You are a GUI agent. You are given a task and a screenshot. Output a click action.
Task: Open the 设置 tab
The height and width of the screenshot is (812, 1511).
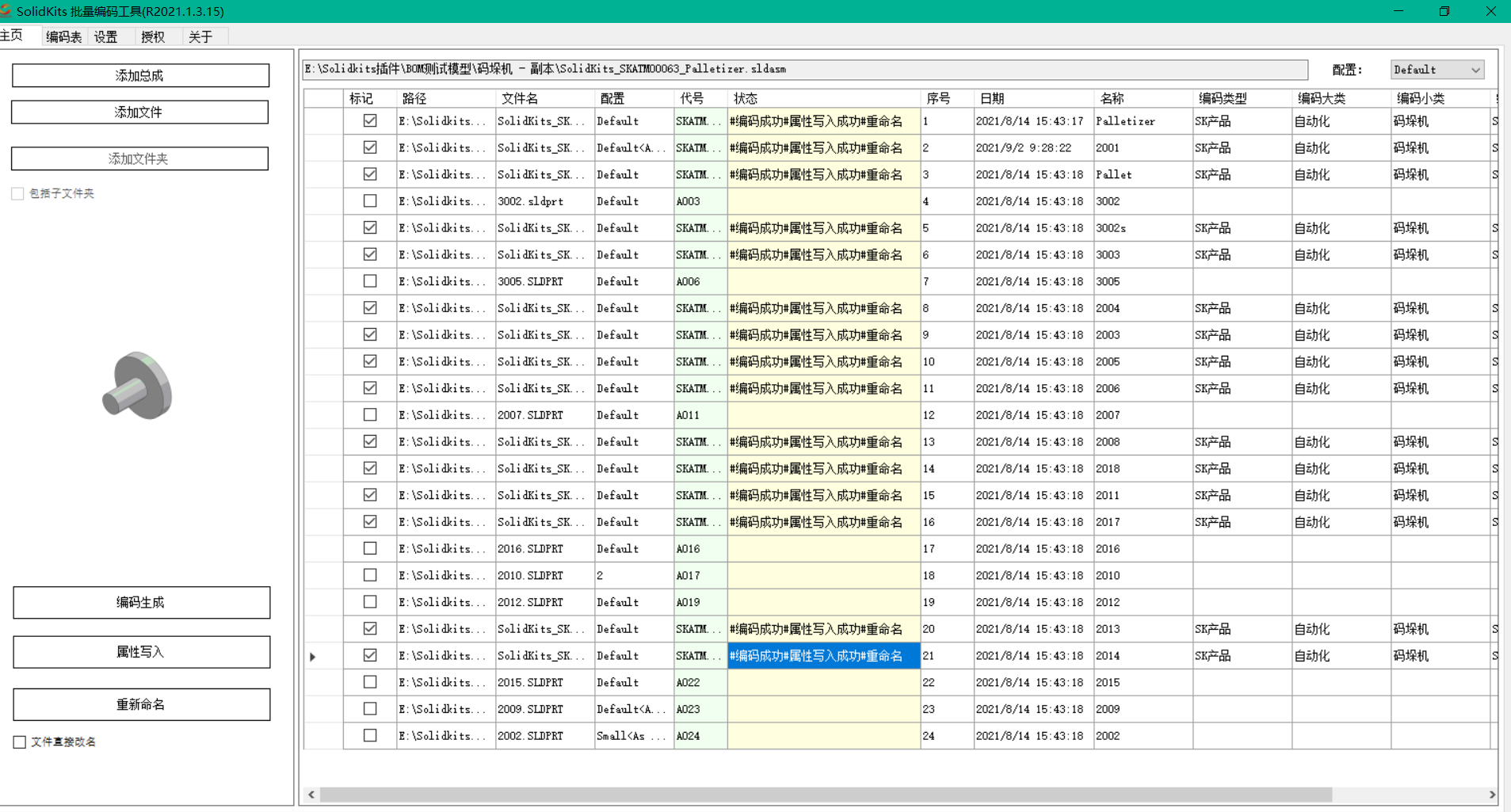click(105, 36)
